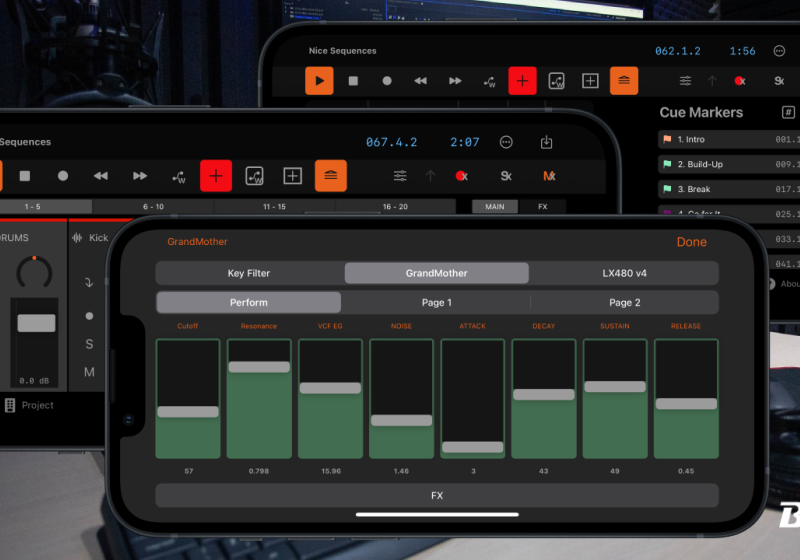Screen dimensions: 800x560
Task: Select the Page 2 tab
Action: click(x=624, y=303)
